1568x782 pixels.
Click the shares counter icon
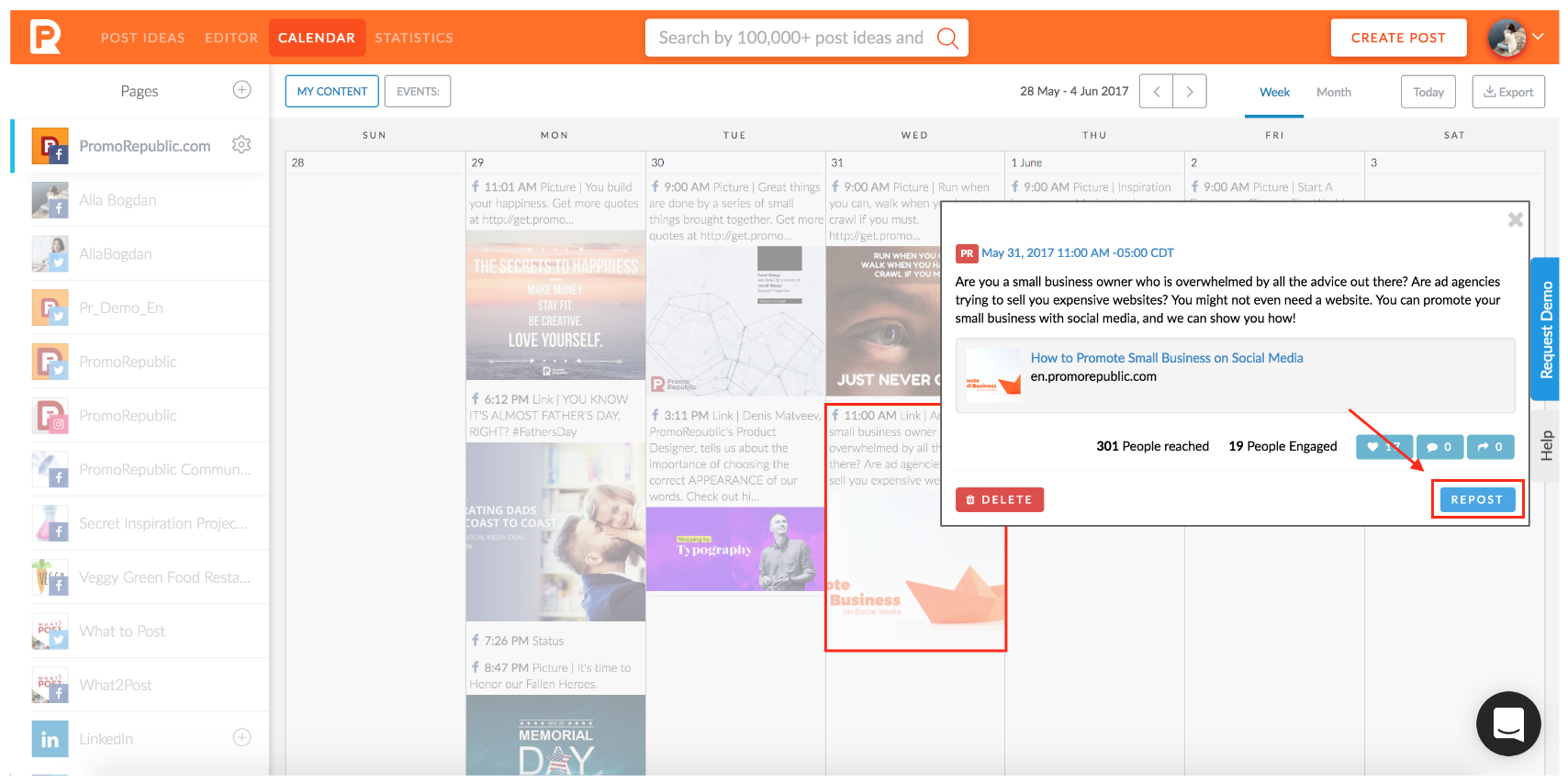[x=1490, y=447]
